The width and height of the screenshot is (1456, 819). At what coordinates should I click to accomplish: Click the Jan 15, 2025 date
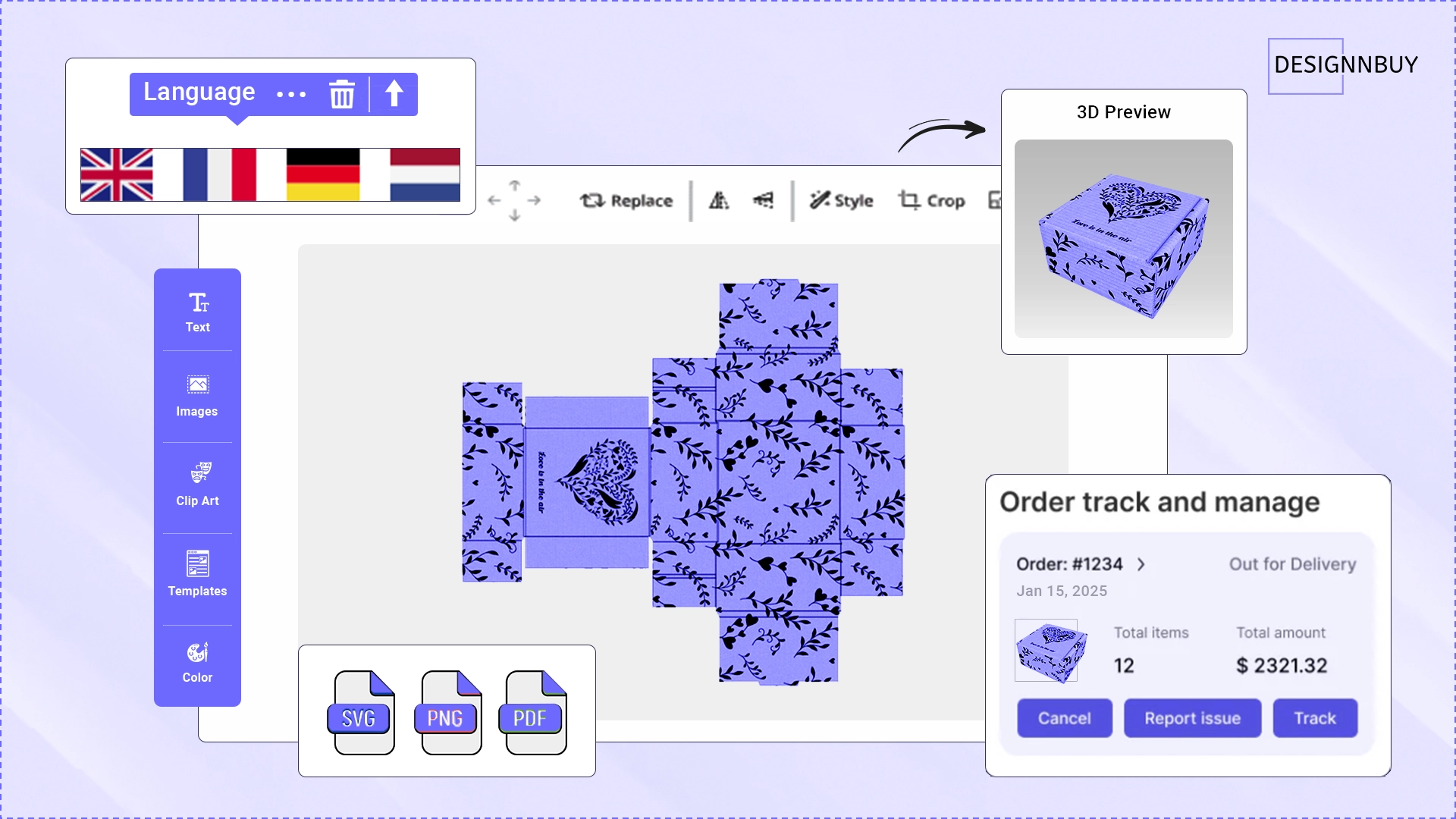pyautogui.click(x=1062, y=591)
